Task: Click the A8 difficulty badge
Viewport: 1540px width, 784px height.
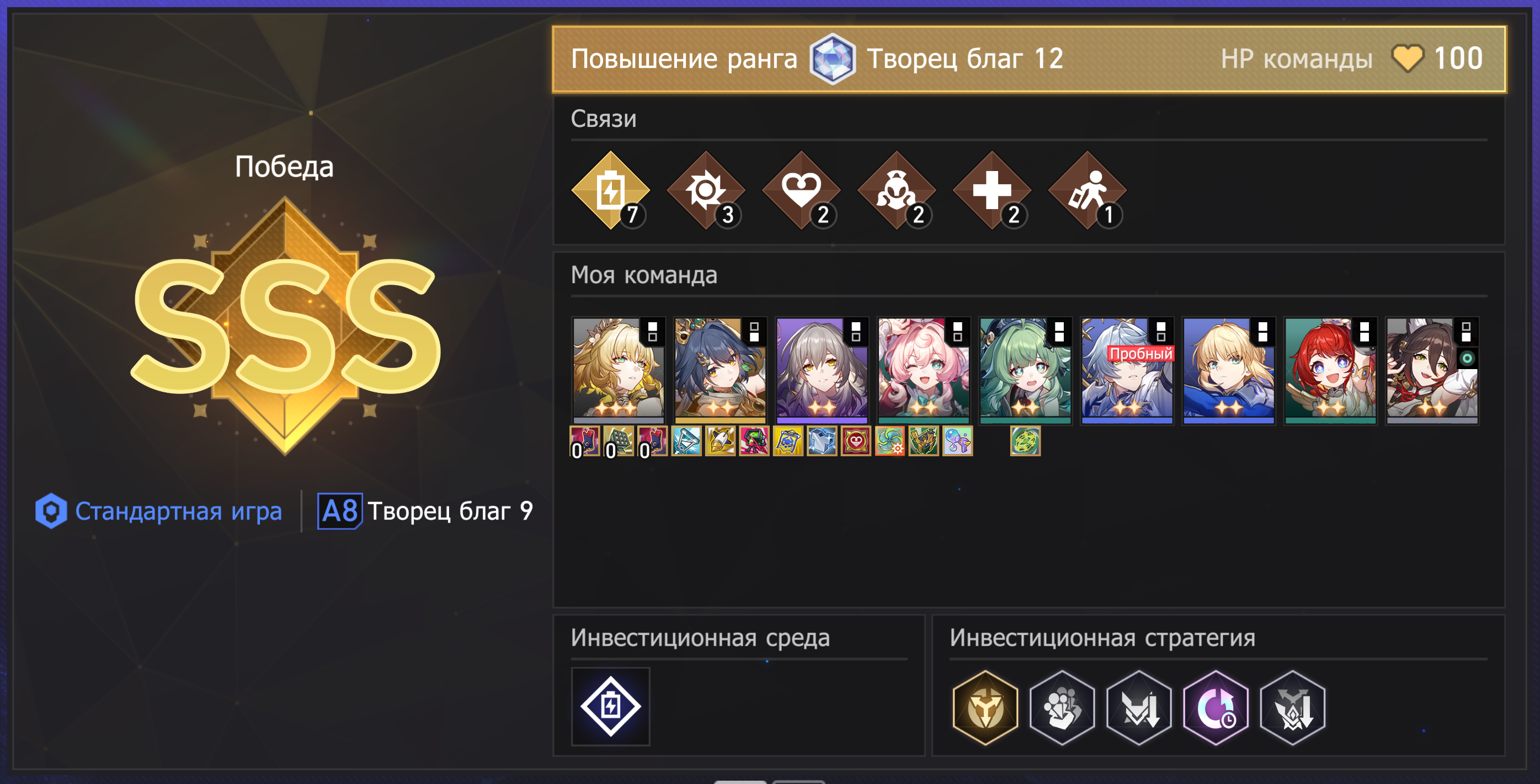Action: point(339,511)
